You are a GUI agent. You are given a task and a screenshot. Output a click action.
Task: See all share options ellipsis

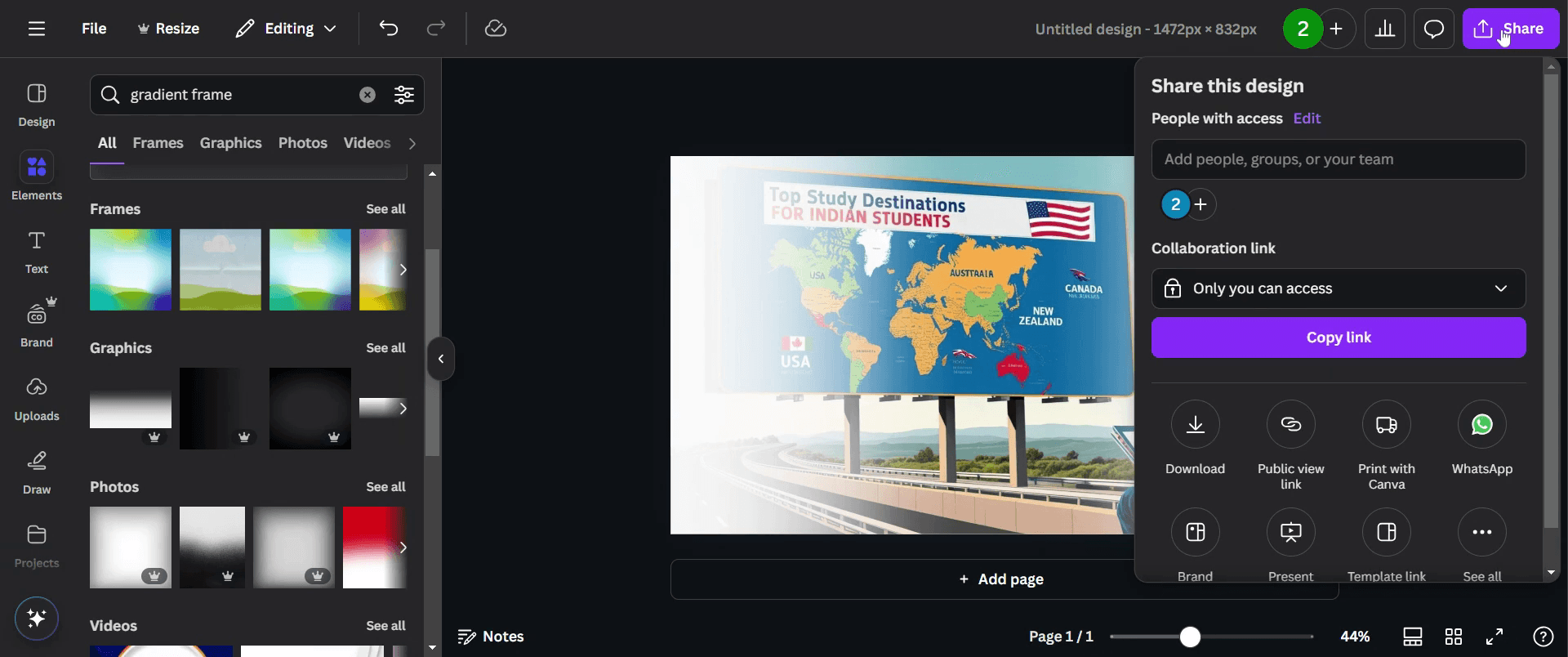(1481, 532)
